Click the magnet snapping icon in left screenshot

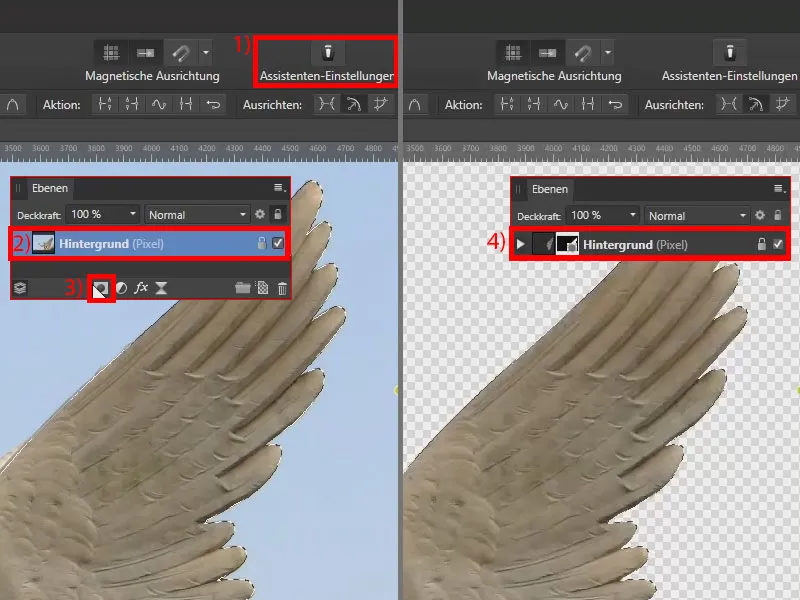[181, 53]
